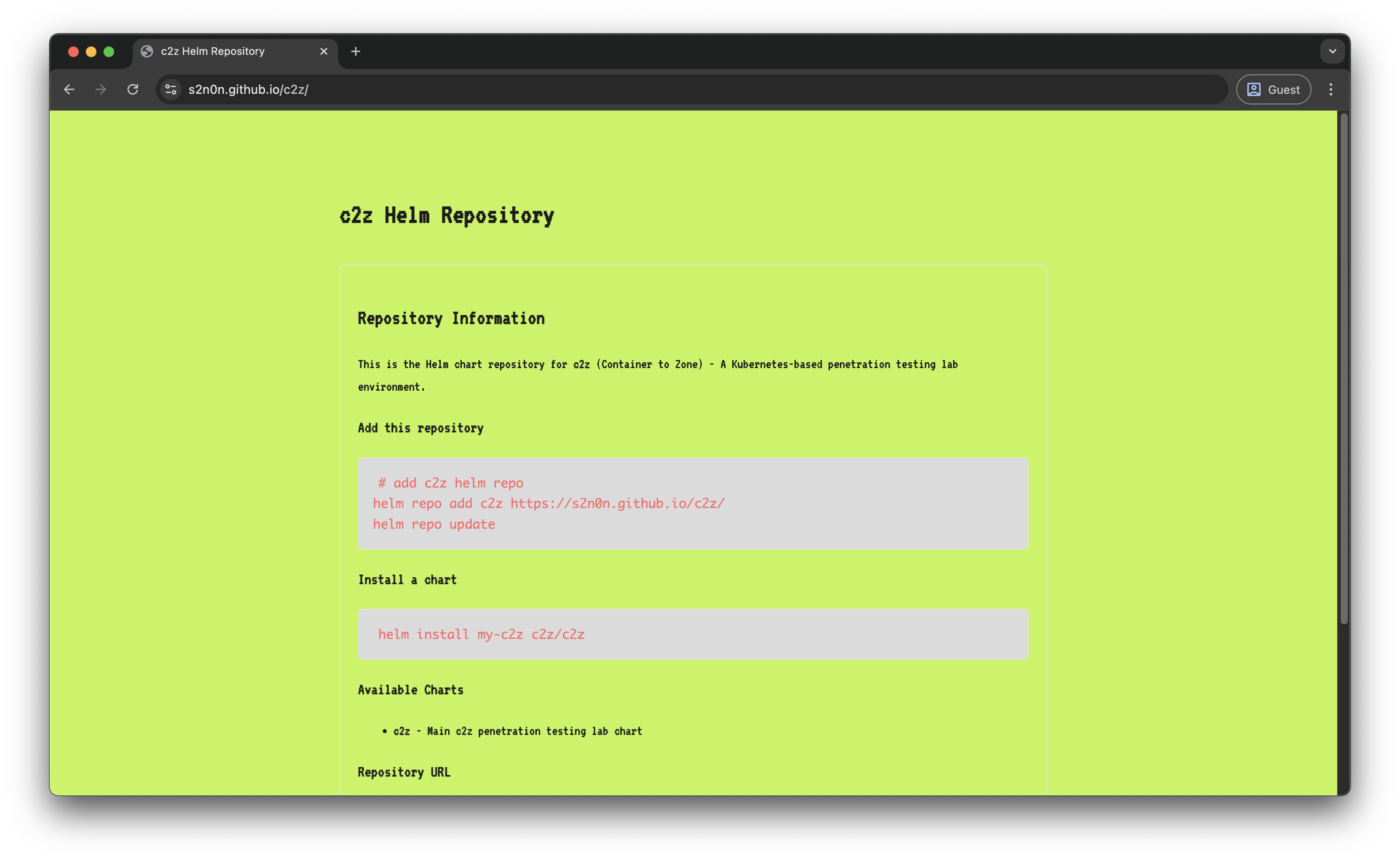The width and height of the screenshot is (1400, 861).
Task: Click the globe favicon on the active tab
Action: click(x=147, y=51)
